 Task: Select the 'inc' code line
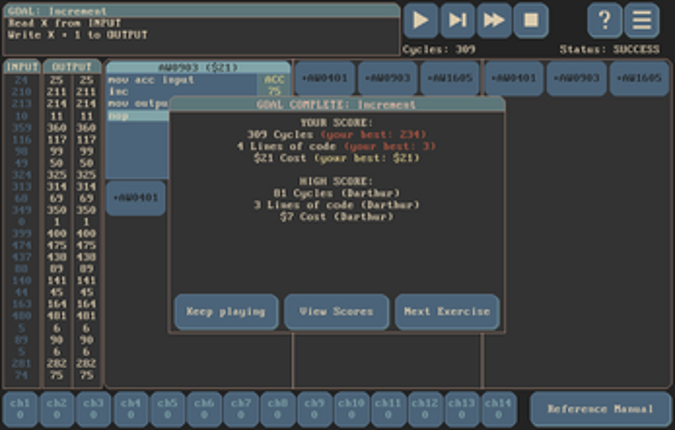coord(181,92)
